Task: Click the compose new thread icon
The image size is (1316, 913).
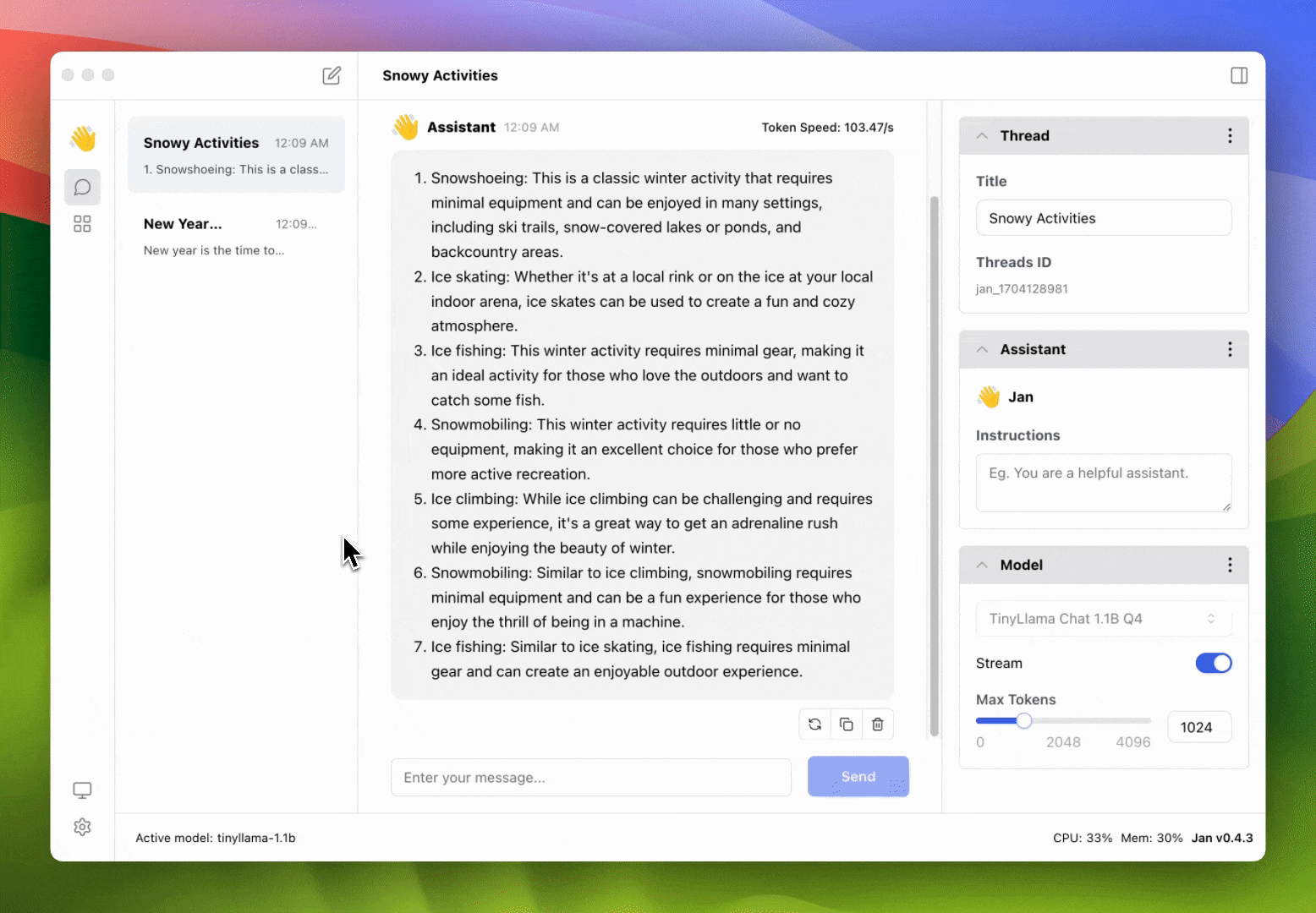Action: click(332, 76)
